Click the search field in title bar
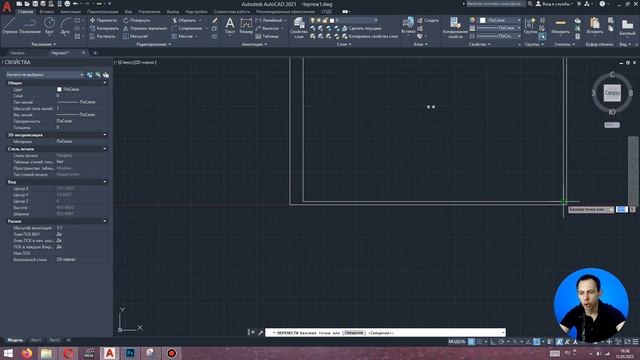Viewport: 640px width, 360px height. click(496, 4)
